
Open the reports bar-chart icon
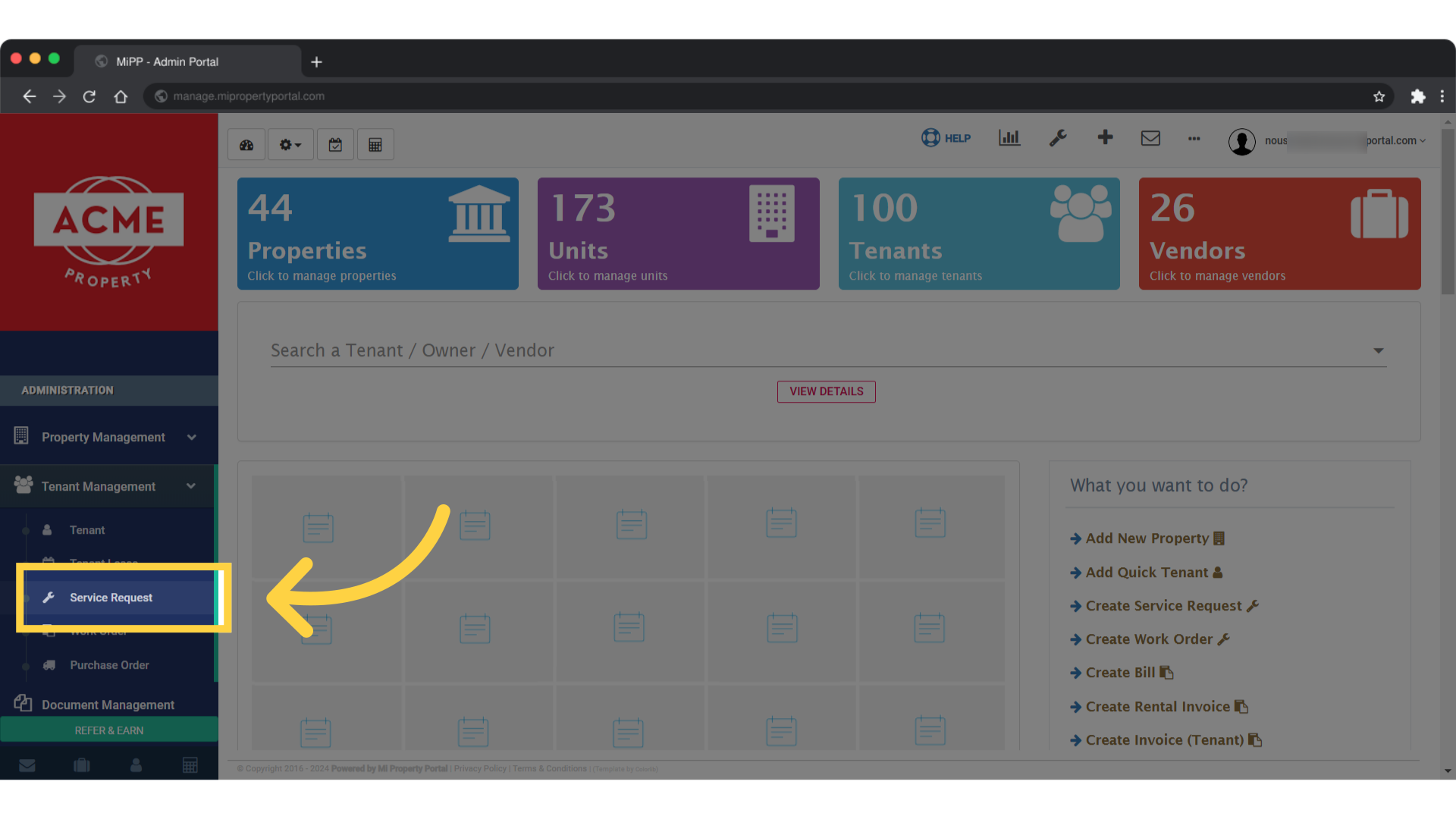[x=1009, y=138]
